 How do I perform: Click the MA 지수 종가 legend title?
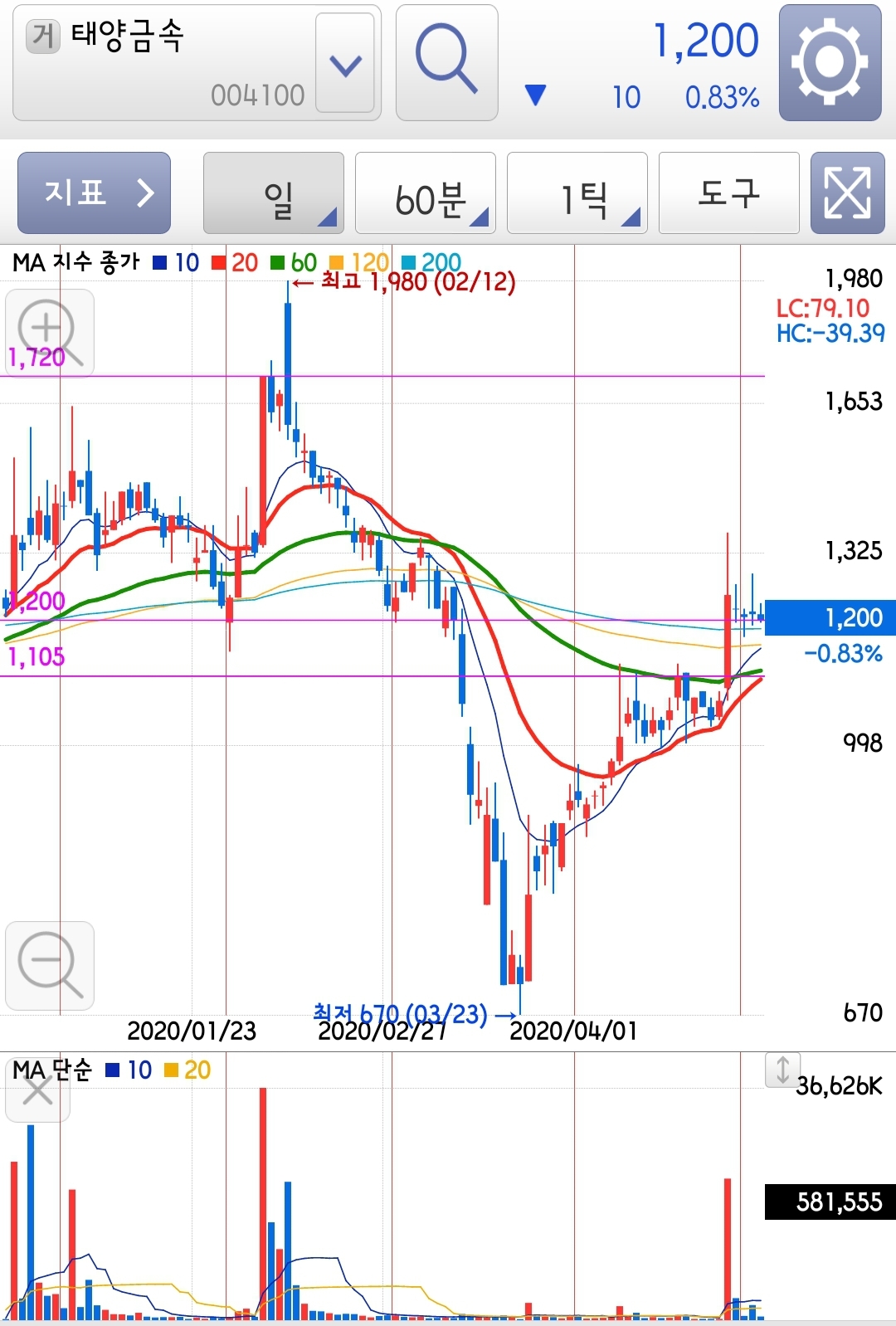point(76,263)
